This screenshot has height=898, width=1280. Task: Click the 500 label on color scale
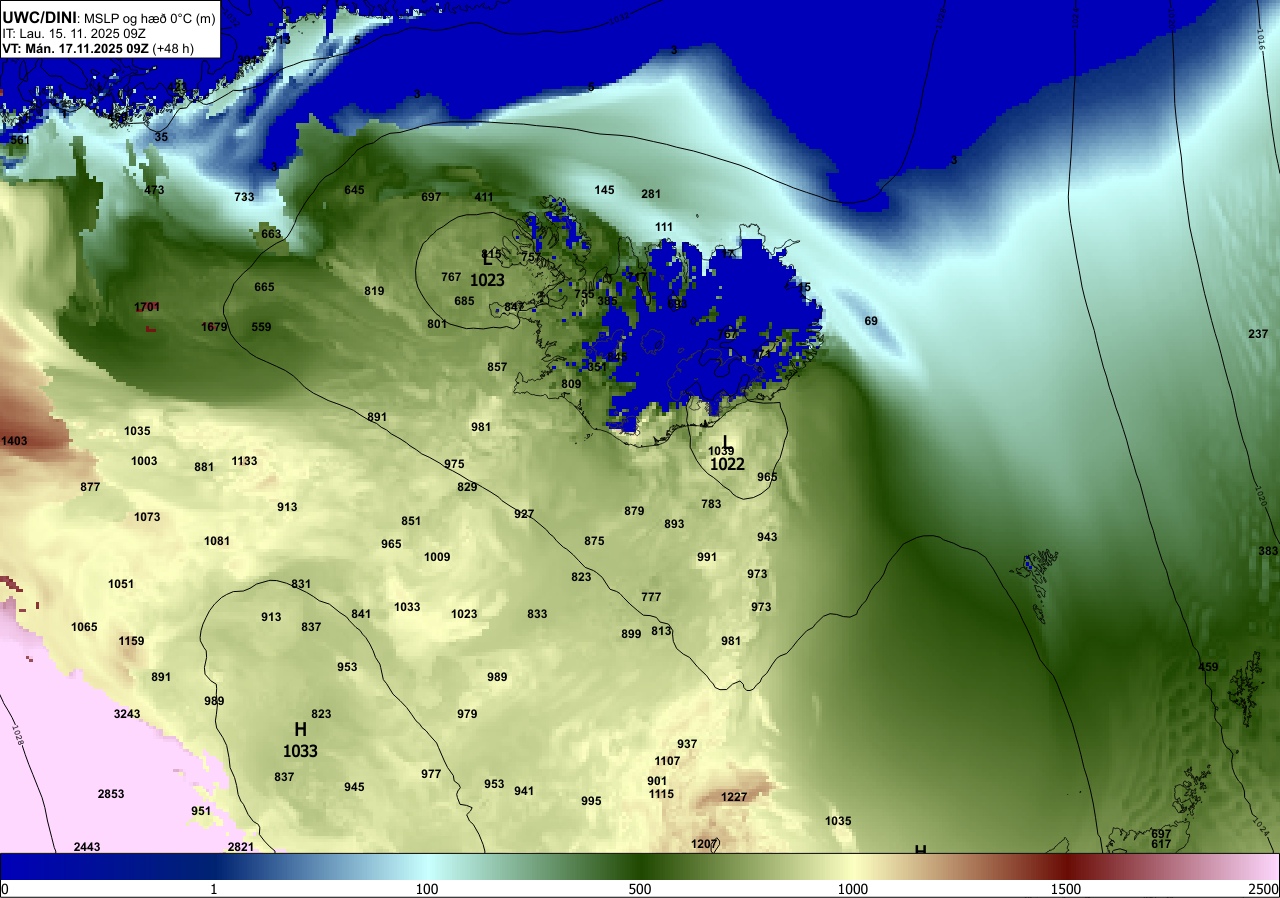pos(640,890)
